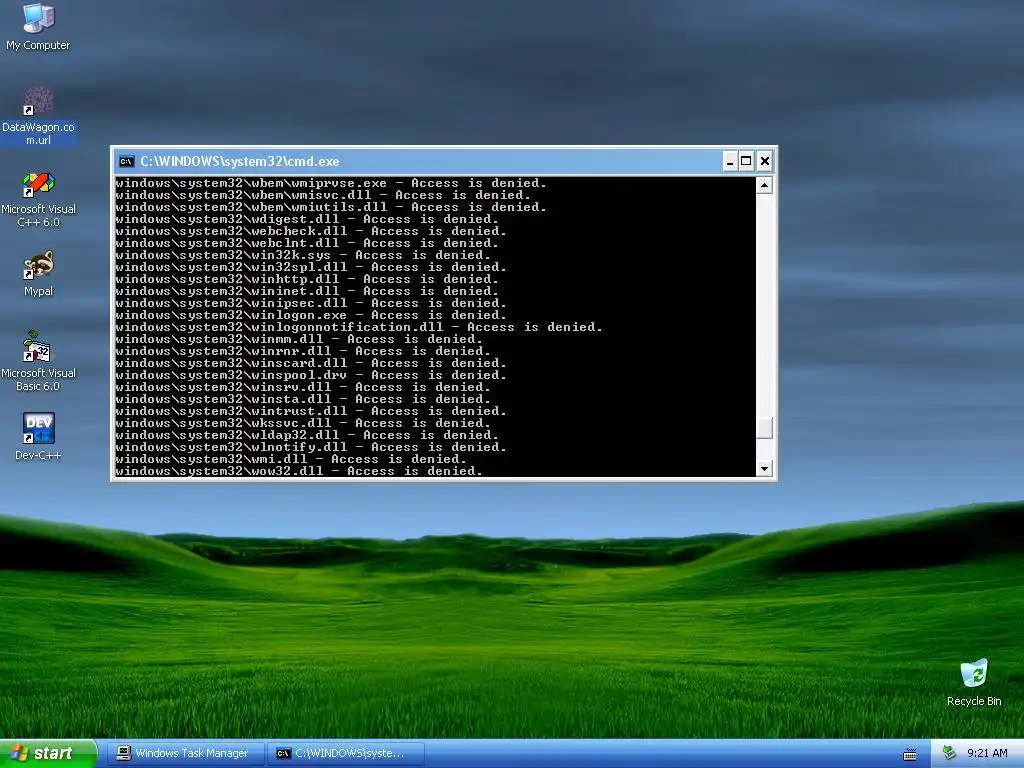Close the cmd.exe window

[765, 161]
